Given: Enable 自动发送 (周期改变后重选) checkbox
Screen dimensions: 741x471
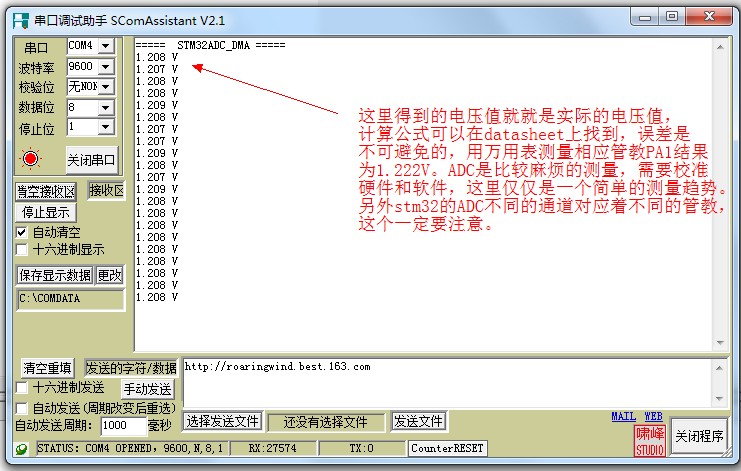Looking at the screenshot, I should pyautogui.click(x=22, y=408).
